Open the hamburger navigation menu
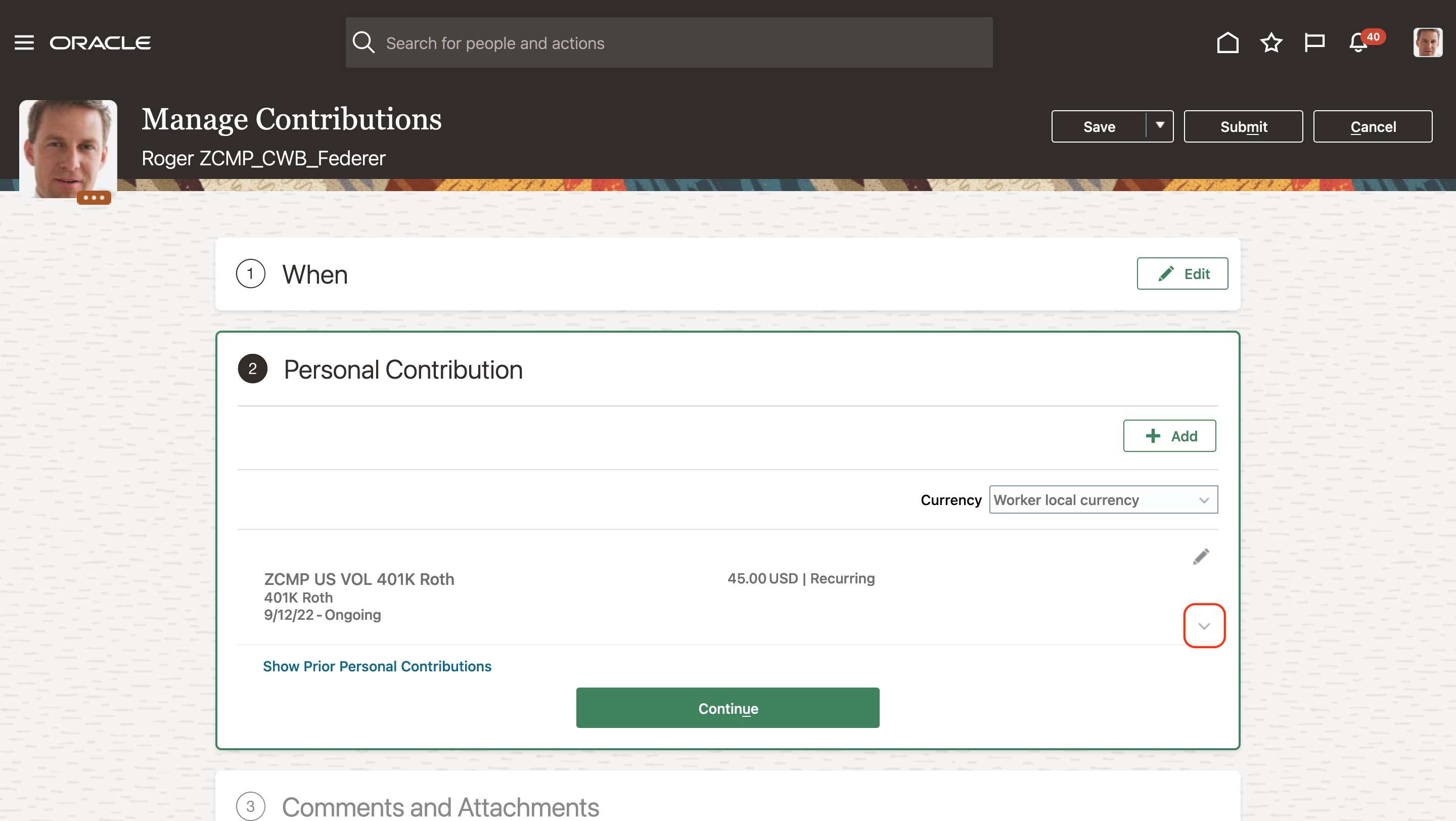The image size is (1456, 821). coord(24,43)
